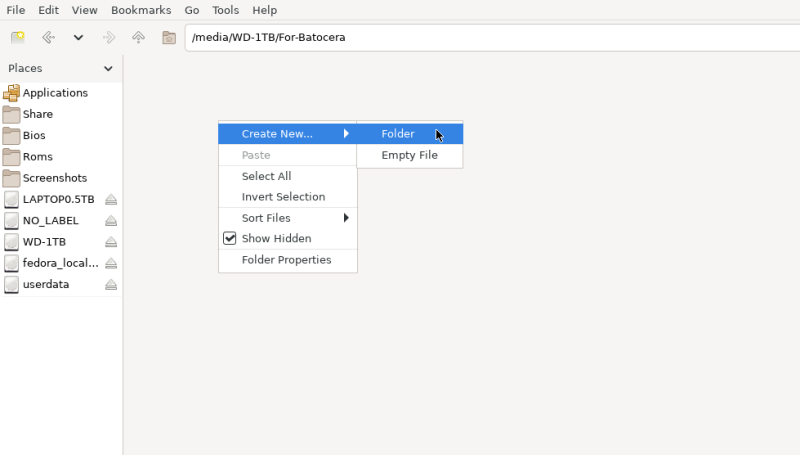Open the View menu
Viewport: 800px width, 455px height.
pyautogui.click(x=84, y=10)
